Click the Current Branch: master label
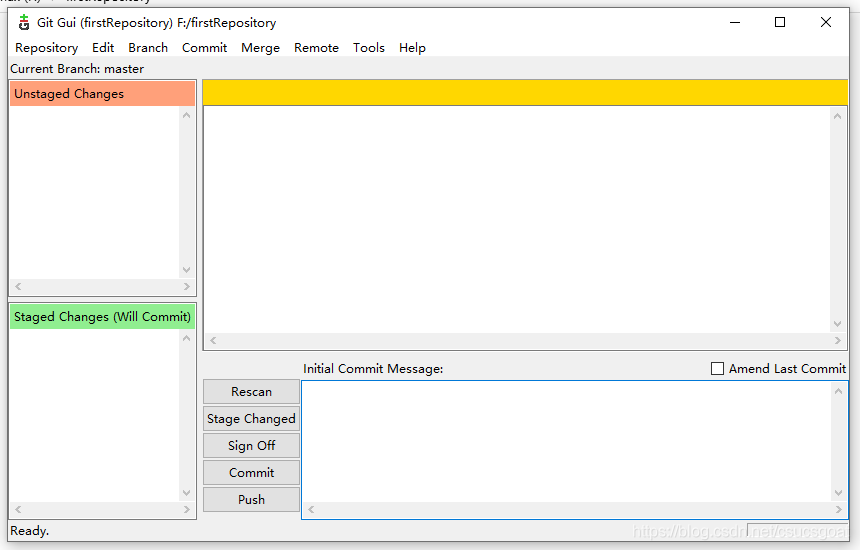 pos(77,69)
